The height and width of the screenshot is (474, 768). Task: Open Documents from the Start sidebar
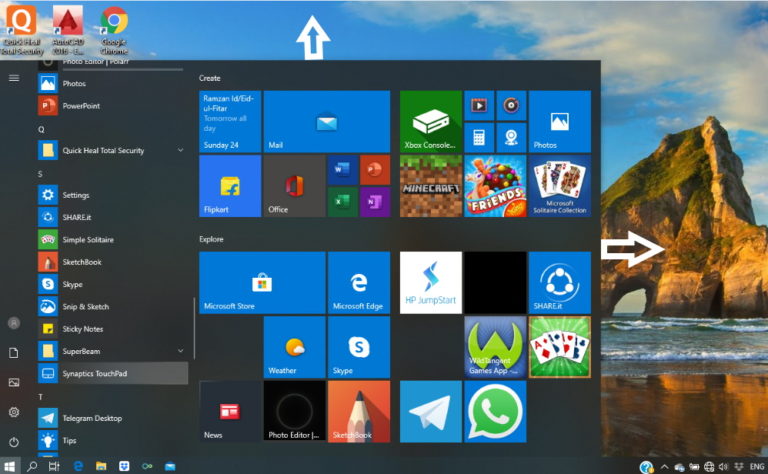pyautogui.click(x=14, y=353)
